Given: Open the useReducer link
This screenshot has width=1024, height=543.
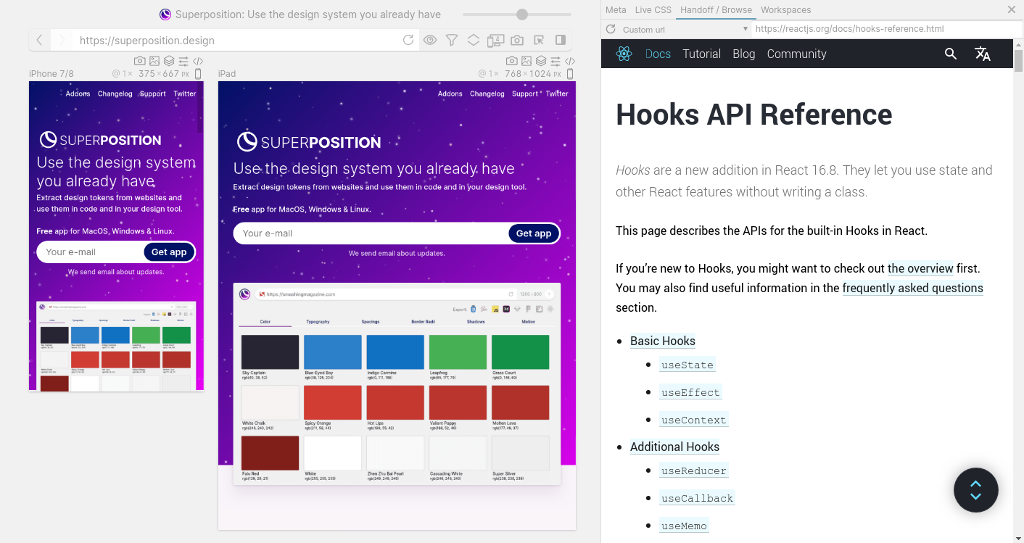Looking at the screenshot, I should point(694,471).
